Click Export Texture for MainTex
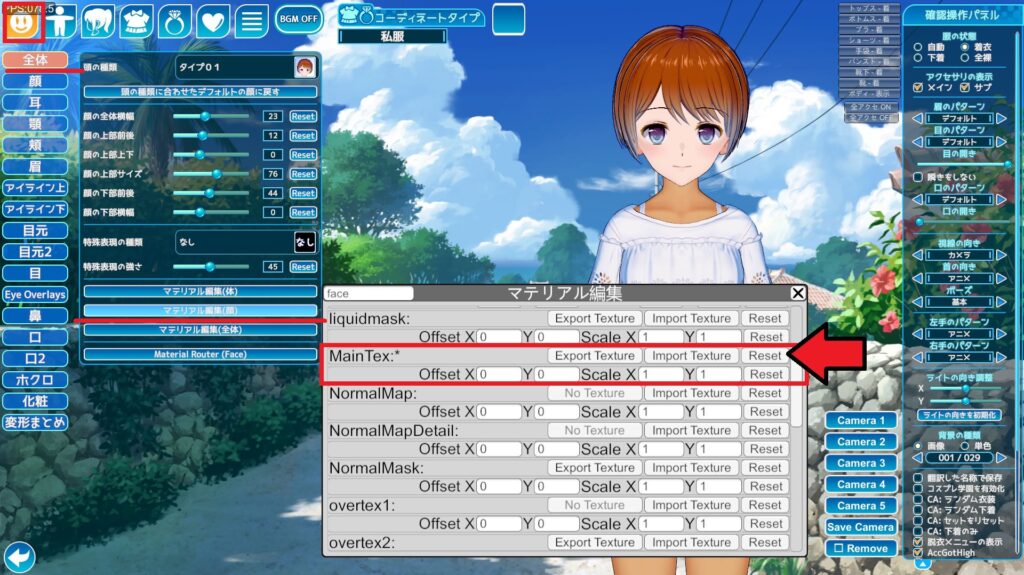The image size is (1024, 575). tap(594, 356)
